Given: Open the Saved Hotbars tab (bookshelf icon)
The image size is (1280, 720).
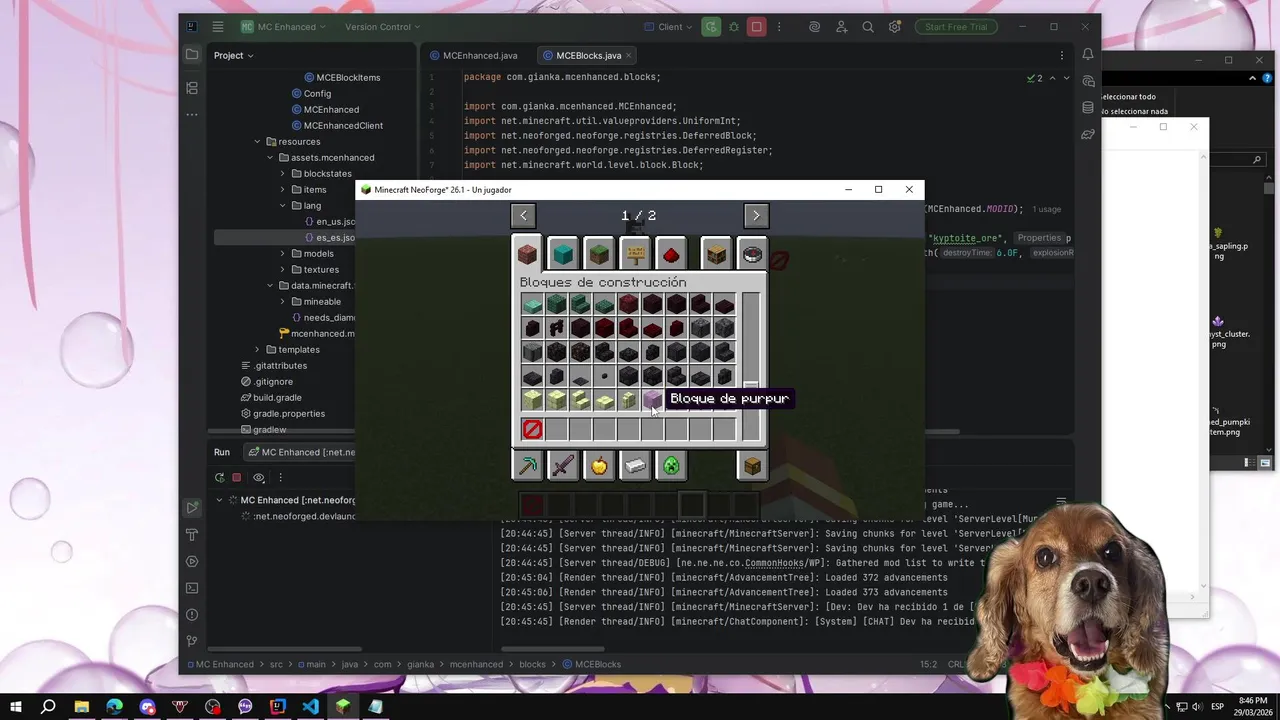Looking at the screenshot, I should (x=716, y=254).
